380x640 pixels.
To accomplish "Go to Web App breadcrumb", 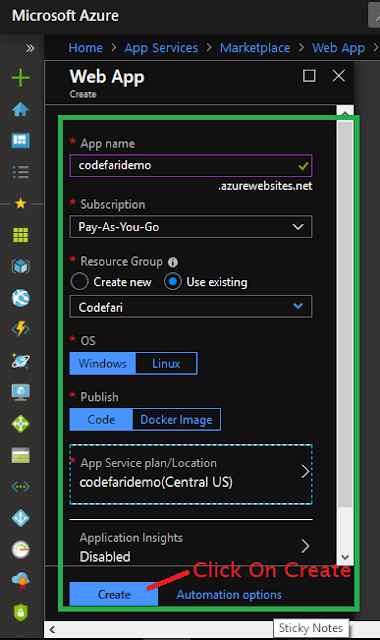I will (338, 48).
